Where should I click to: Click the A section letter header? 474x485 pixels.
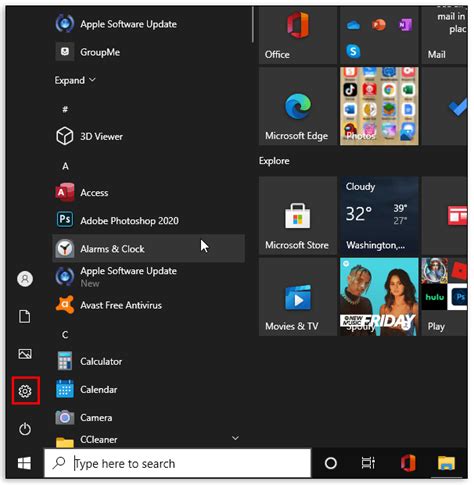click(65, 166)
